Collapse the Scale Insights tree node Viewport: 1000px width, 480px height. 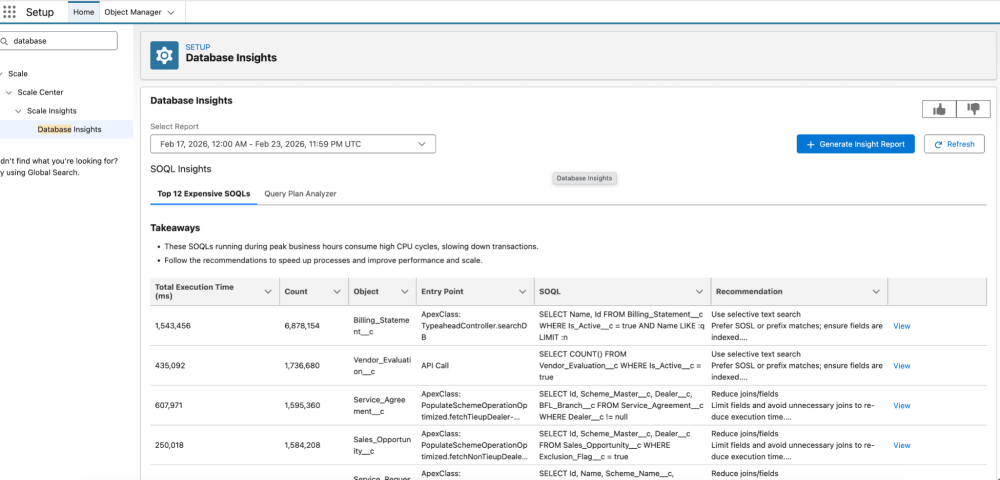pyautogui.click(x=18, y=111)
